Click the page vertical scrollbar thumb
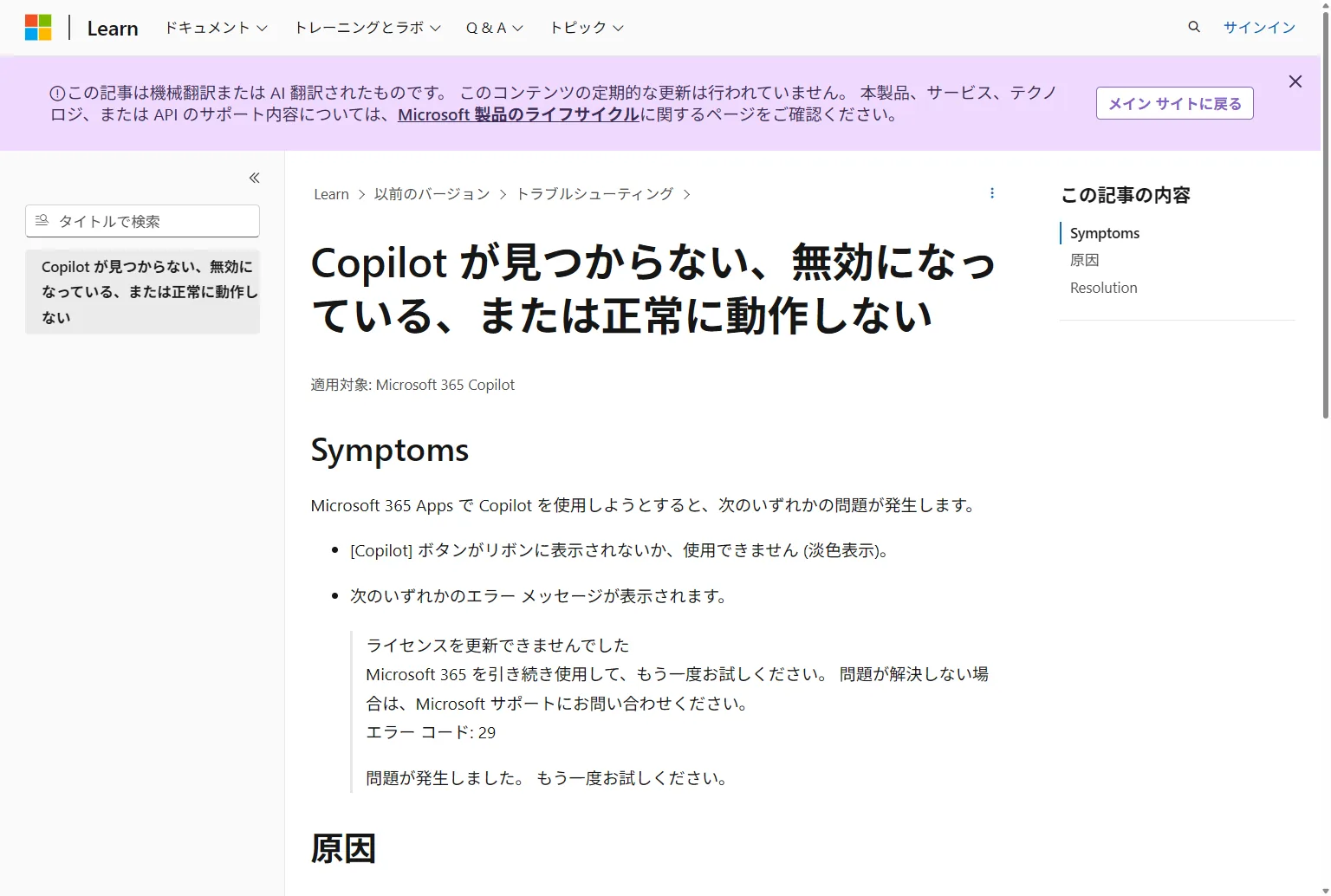Screen dimensions: 1331x896 1325,217
